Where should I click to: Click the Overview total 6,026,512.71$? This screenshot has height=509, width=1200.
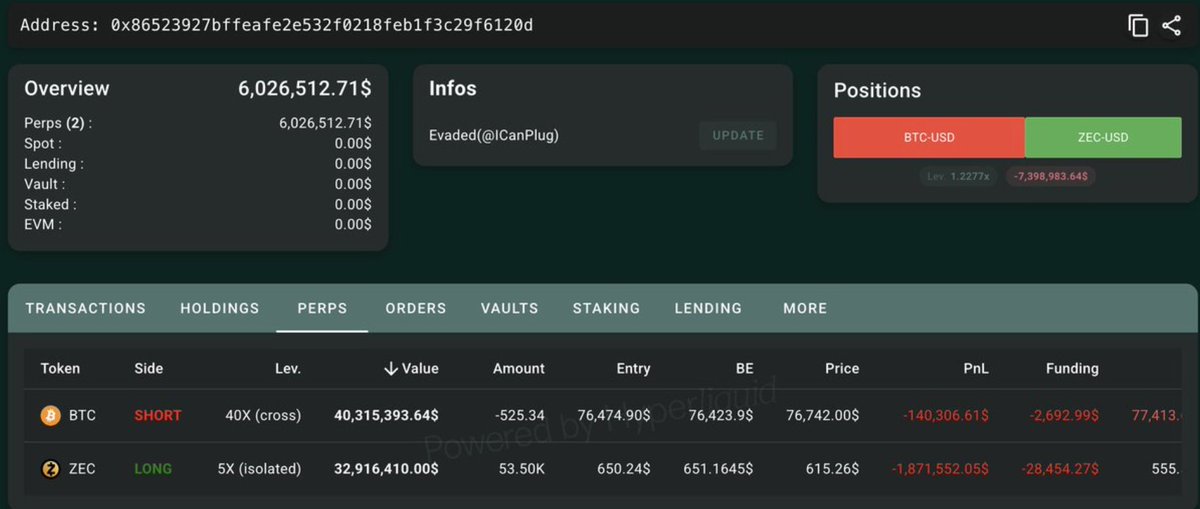pos(305,88)
